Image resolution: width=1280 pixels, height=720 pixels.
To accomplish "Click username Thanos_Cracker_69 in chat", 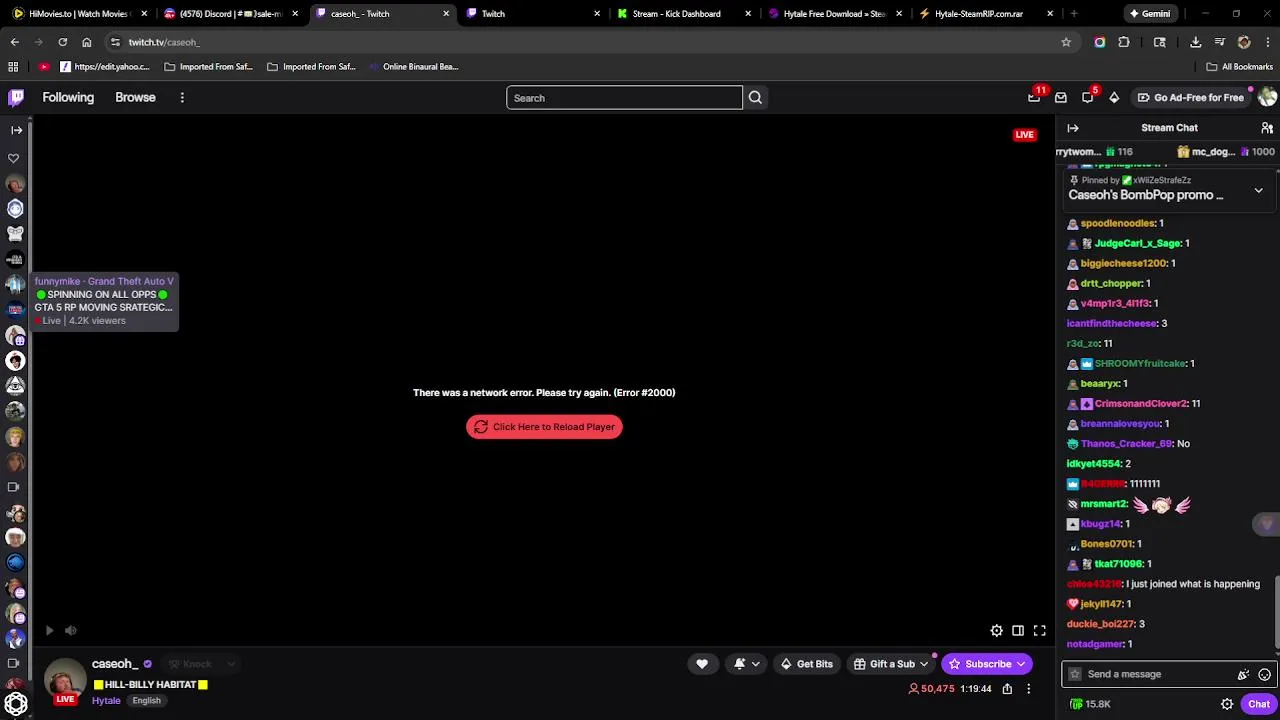I will 1126,444.
